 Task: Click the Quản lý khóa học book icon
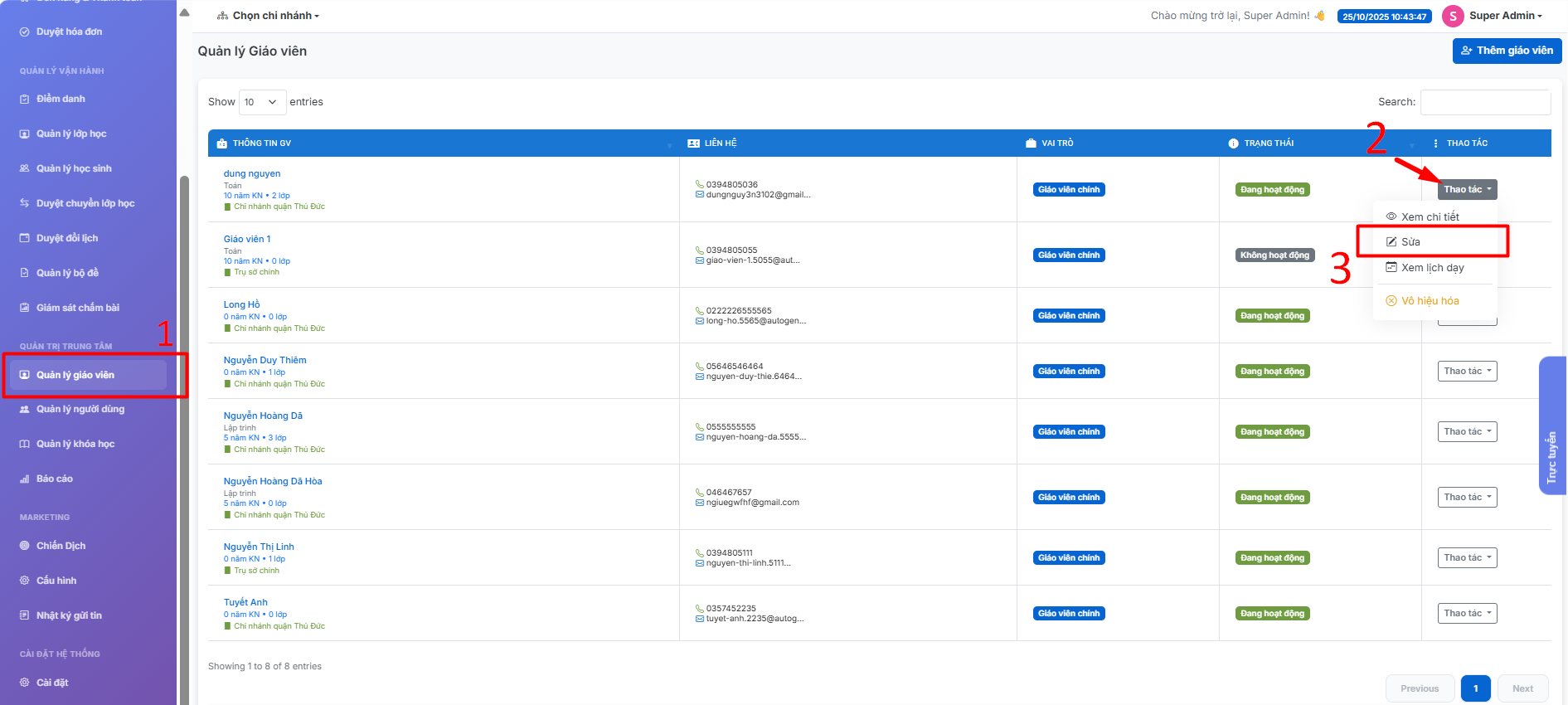point(25,444)
